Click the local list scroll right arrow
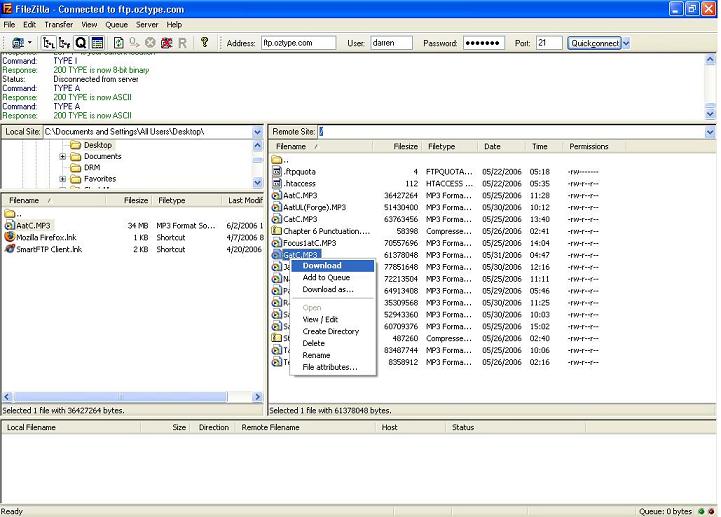Screen dimensions: 721x517 pyautogui.click(x=258, y=396)
